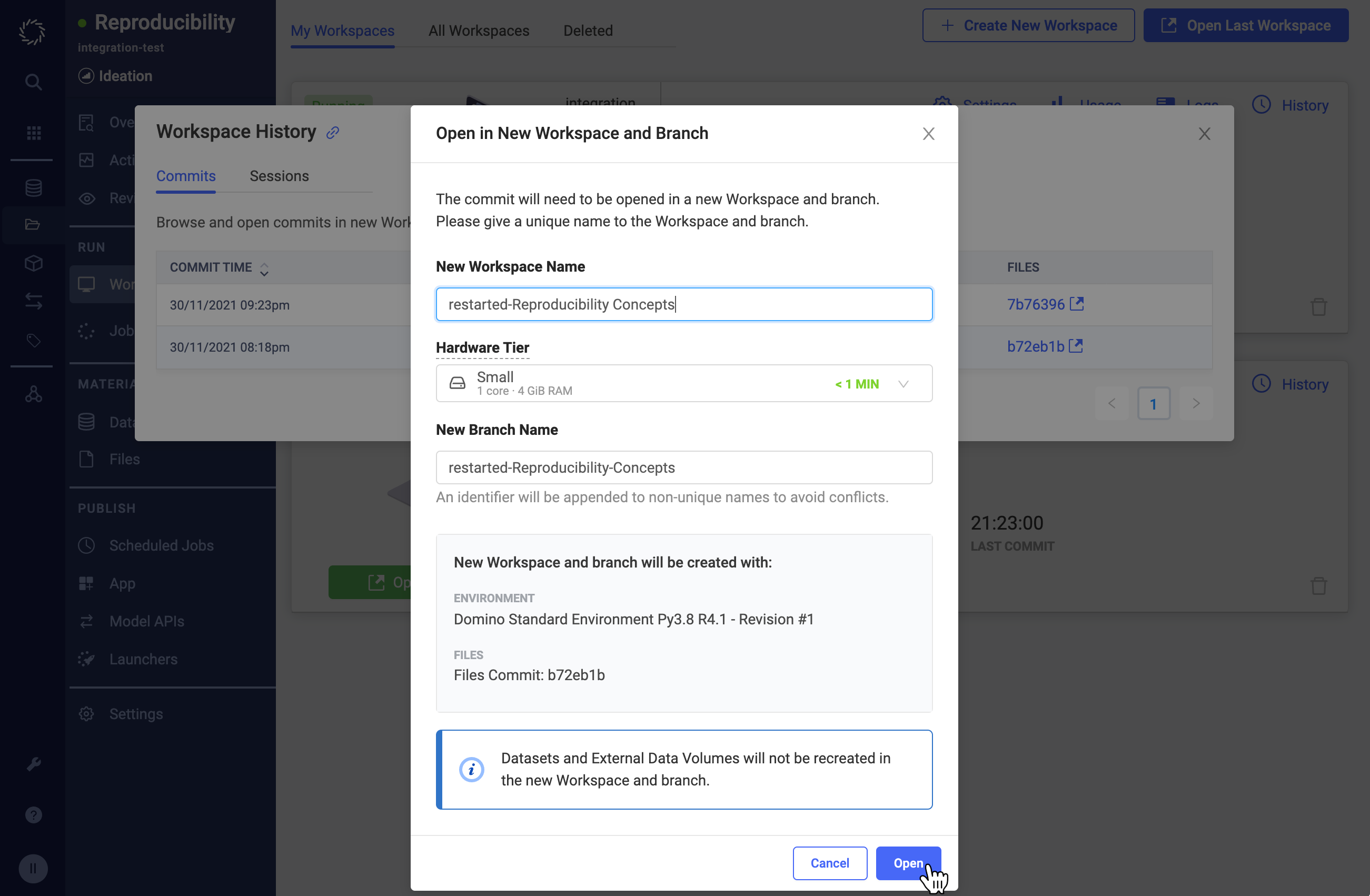
Task: Open the search icon in left rail
Action: pyautogui.click(x=33, y=82)
